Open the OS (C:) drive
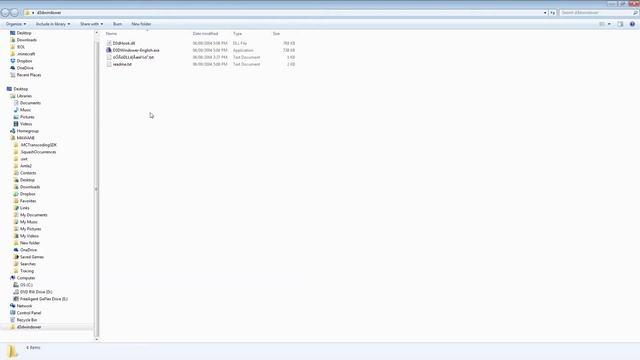This screenshot has width=640, height=360. (x=26, y=285)
